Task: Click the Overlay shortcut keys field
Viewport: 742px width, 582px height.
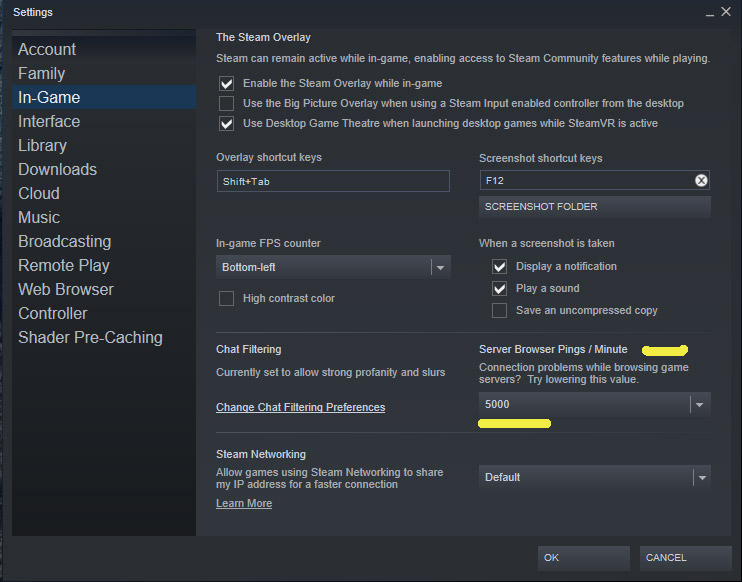Action: click(333, 181)
